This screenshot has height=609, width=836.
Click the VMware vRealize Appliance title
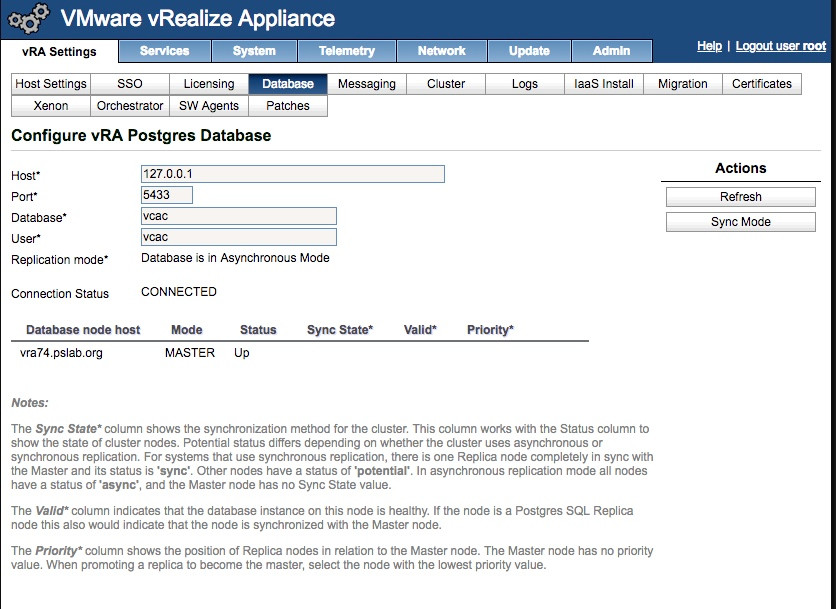tap(198, 19)
